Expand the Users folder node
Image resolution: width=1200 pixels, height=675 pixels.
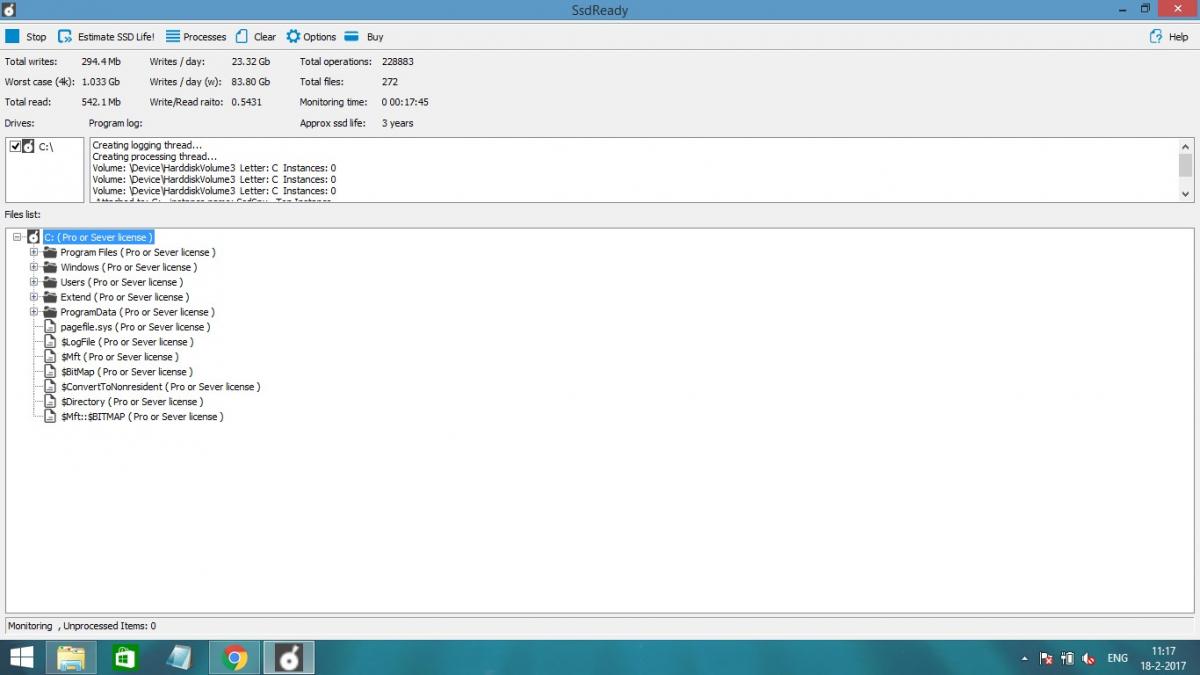coord(34,282)
